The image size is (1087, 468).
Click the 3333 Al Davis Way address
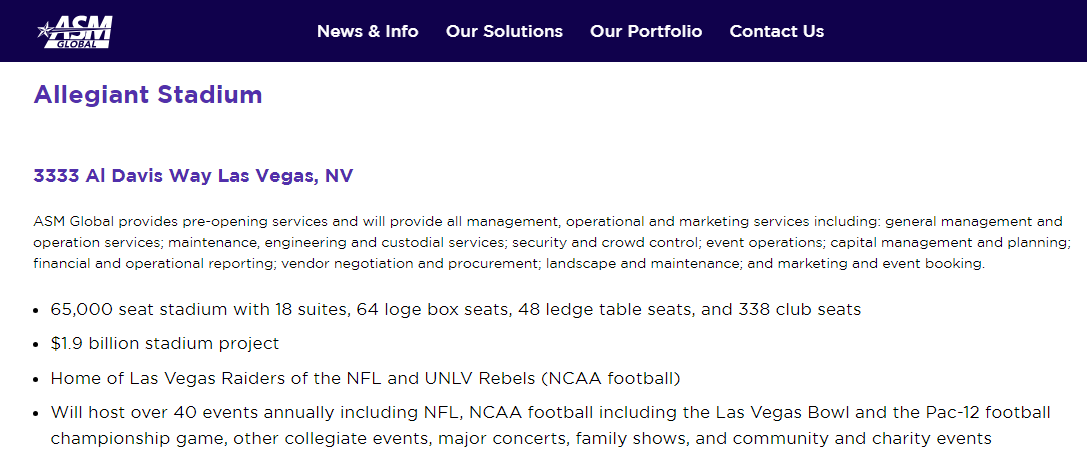pyautogui.click(x=193, y=176)
